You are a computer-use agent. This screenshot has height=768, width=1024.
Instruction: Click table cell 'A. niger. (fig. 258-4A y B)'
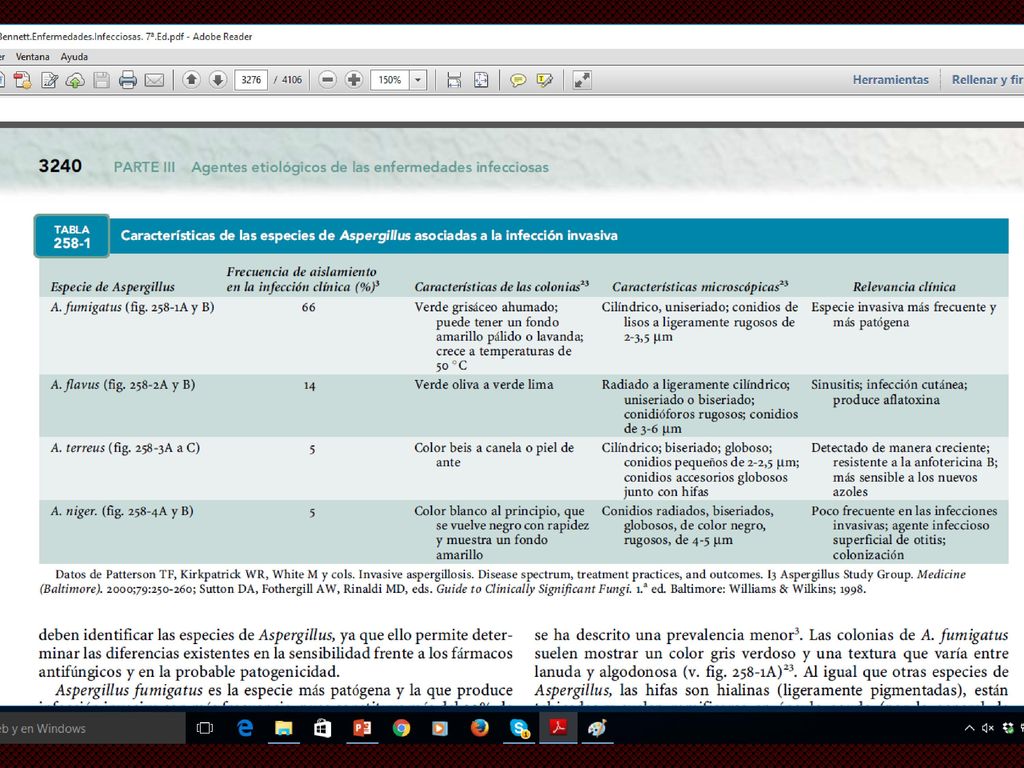tap(122, 511)
